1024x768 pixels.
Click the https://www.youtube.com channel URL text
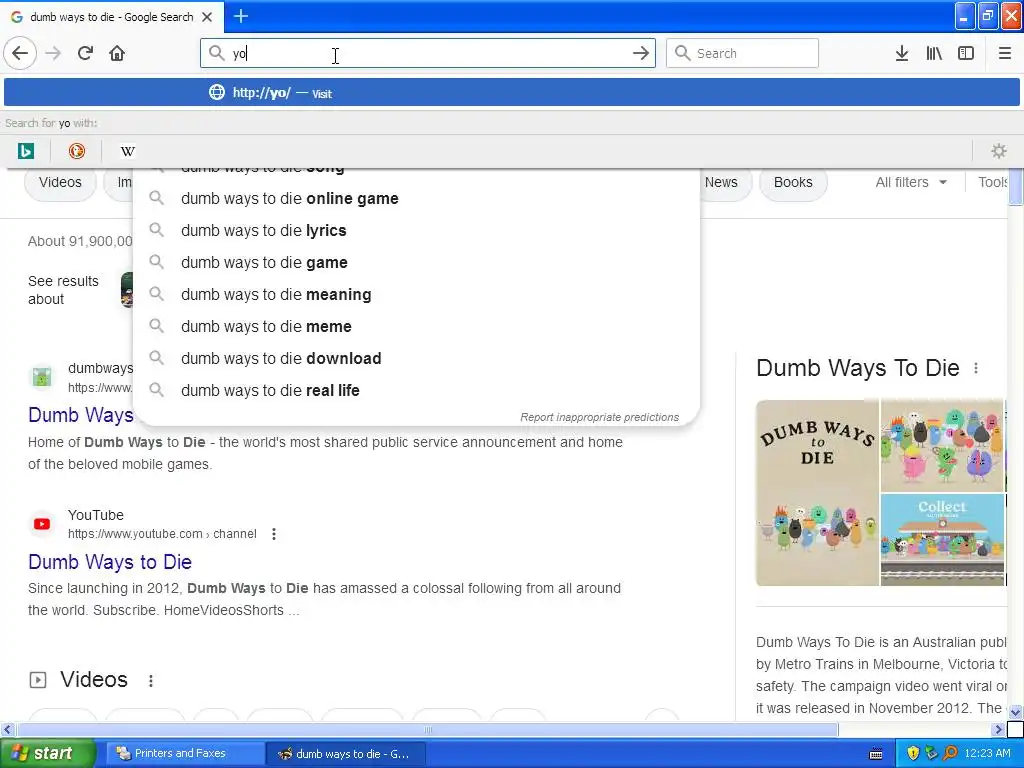(162, 534)
